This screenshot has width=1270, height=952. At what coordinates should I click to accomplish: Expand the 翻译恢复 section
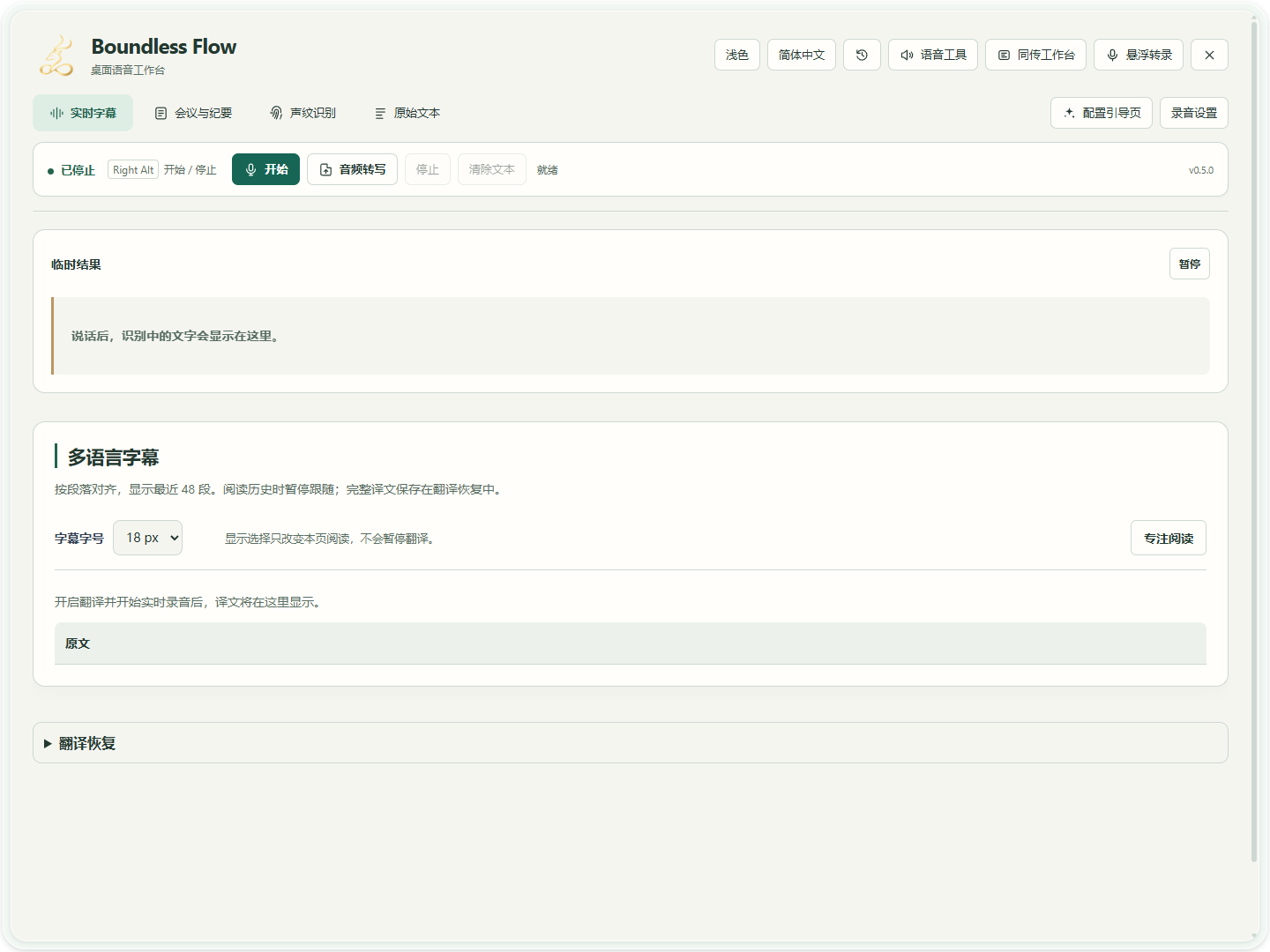coord(631,743)
